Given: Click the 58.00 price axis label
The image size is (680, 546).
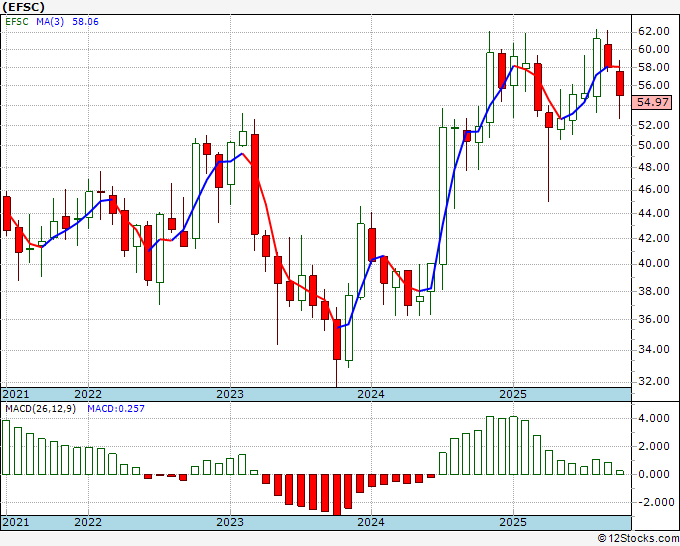Looking at the screenshot, I should 654,68.
